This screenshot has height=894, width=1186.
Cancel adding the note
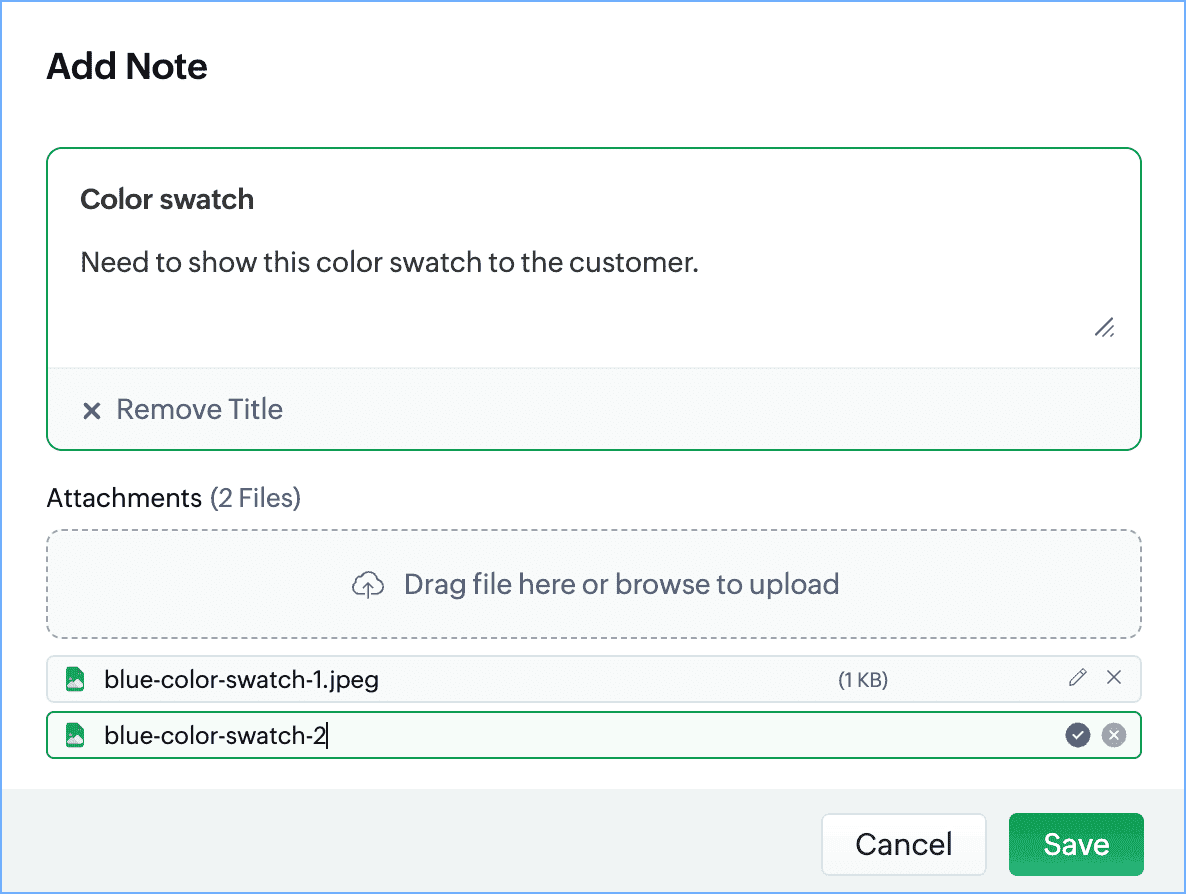(903, 844)
